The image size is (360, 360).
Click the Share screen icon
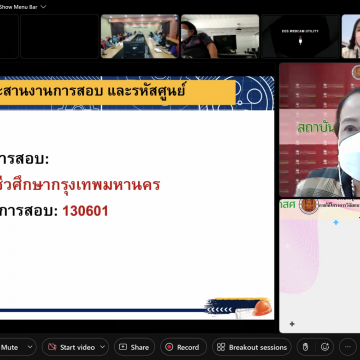123,347
